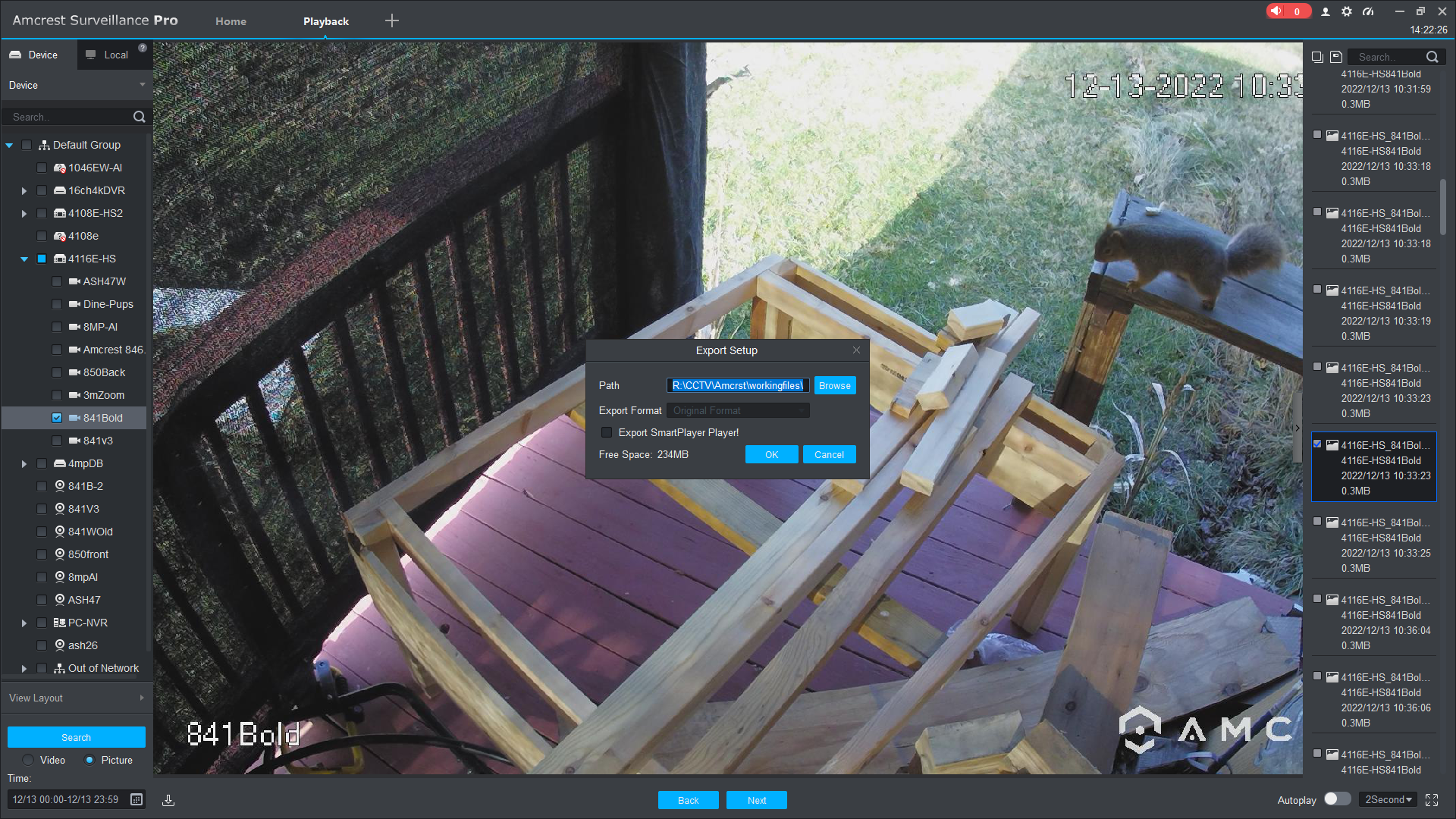
Task: Select the picture entry dated 10:36:04
Action: click(1374, 623)
